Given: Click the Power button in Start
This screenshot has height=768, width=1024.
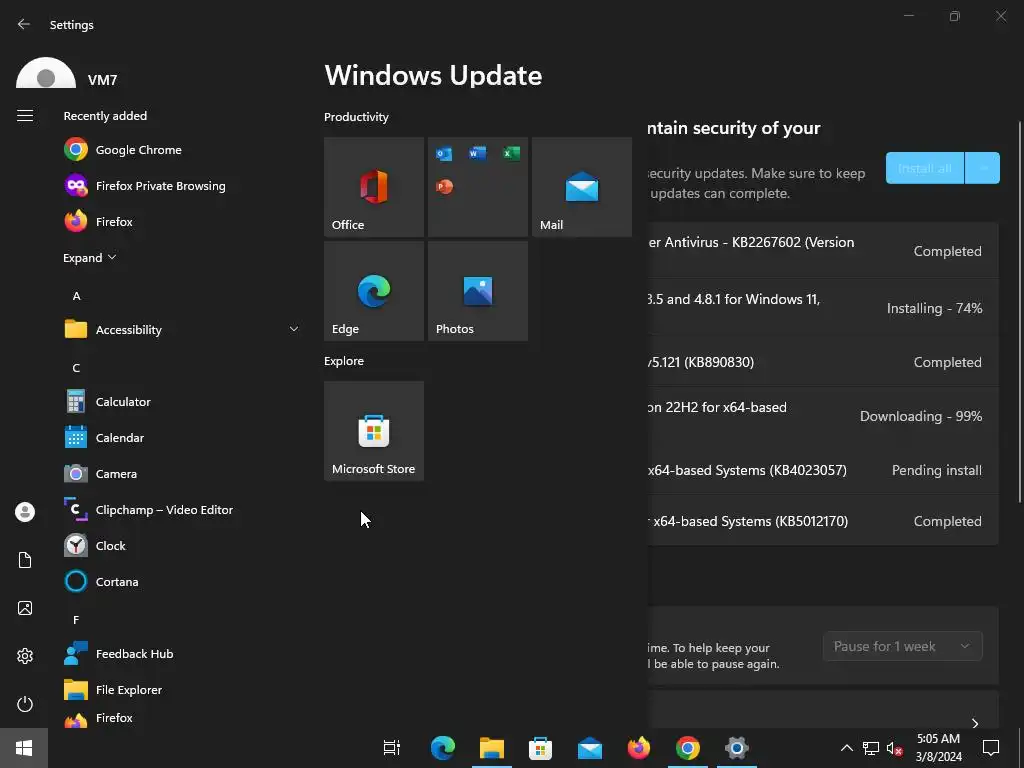Looking at the screenshot, I should pos(25,704).
